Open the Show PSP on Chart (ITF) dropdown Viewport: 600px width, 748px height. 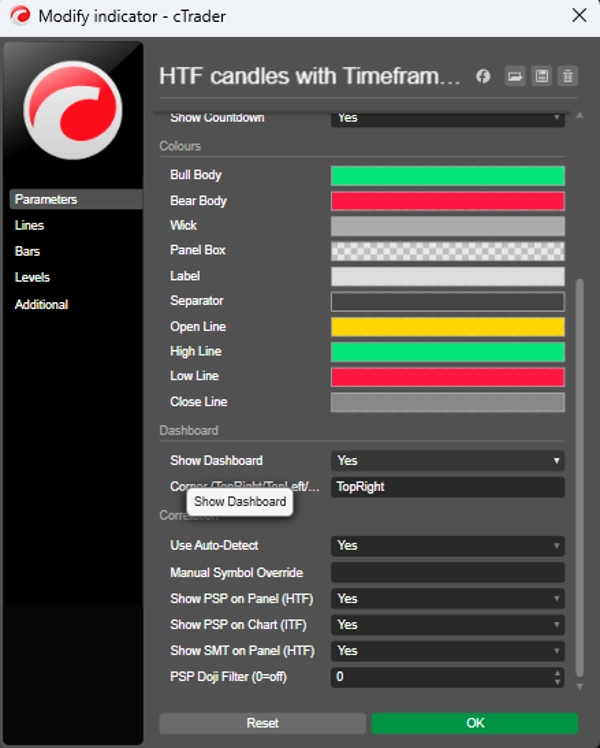[x=447, y=625]
